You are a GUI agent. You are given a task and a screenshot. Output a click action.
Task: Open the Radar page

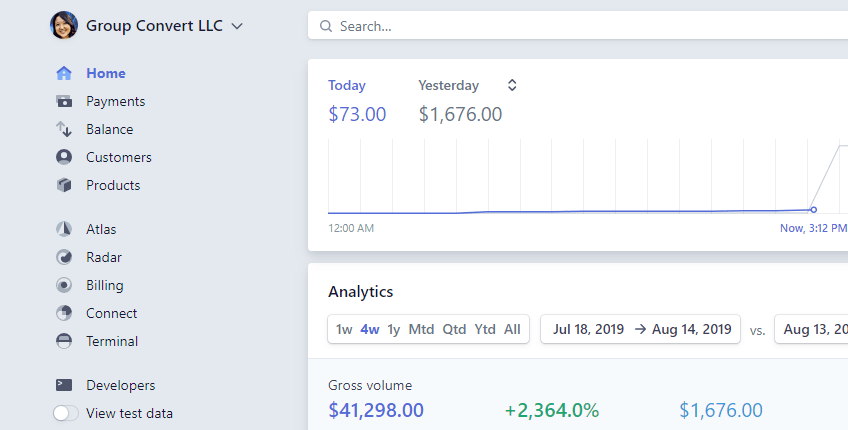[104, 257]
